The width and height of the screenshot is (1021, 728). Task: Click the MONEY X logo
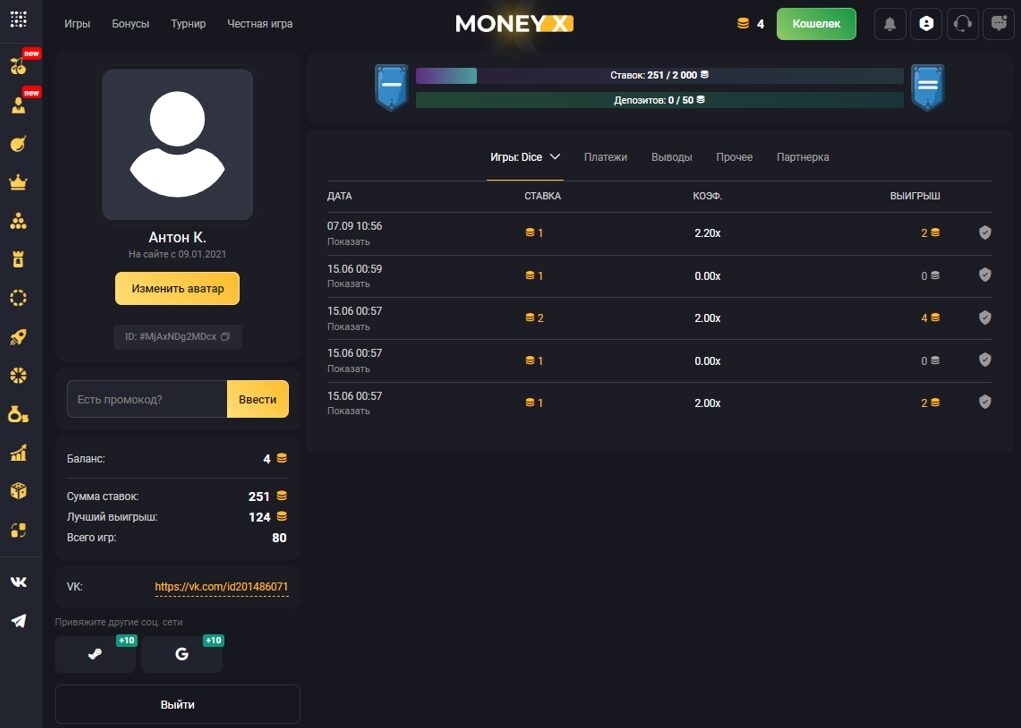coord(514,24)
